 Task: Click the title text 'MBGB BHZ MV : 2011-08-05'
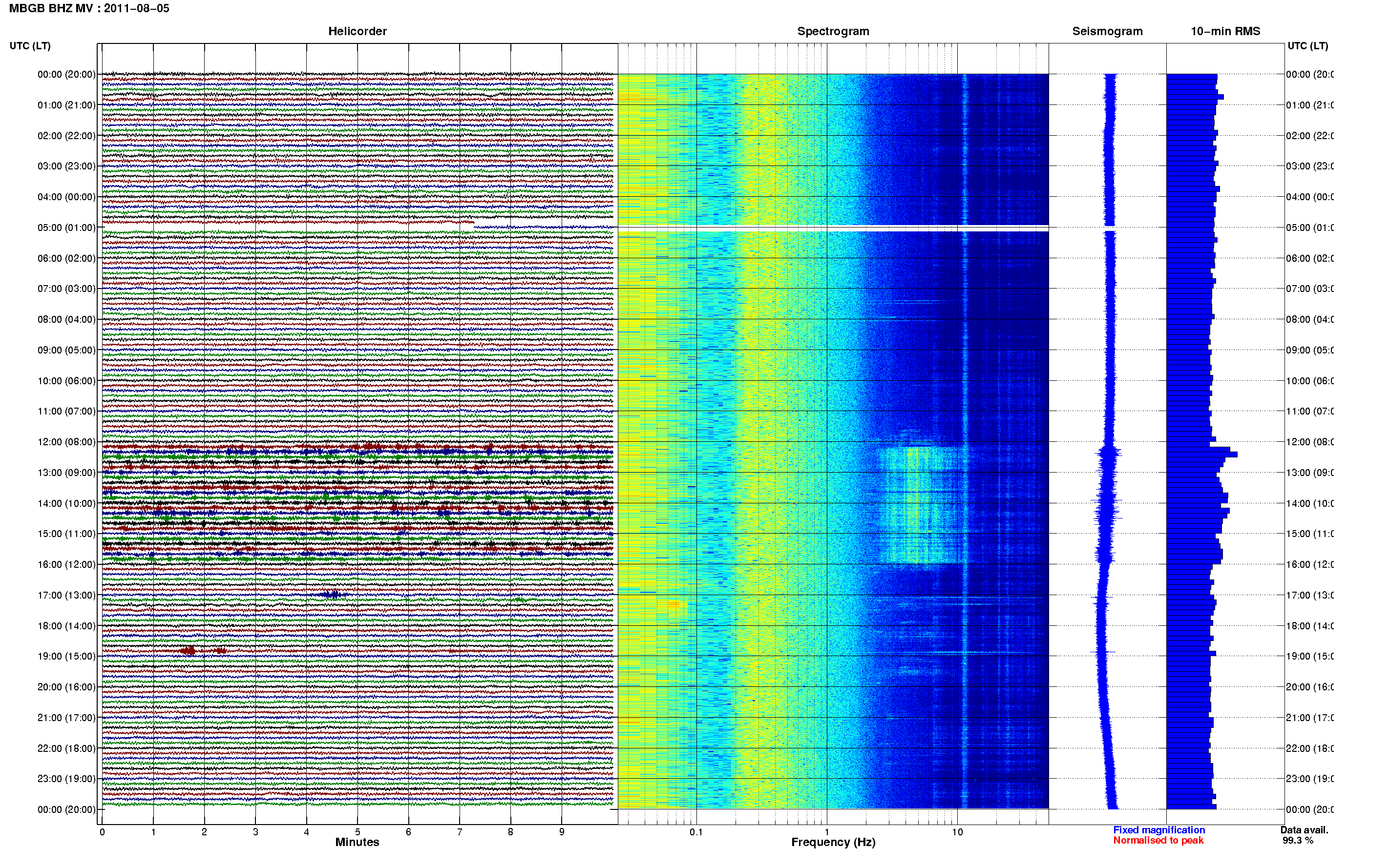(89, 9)
